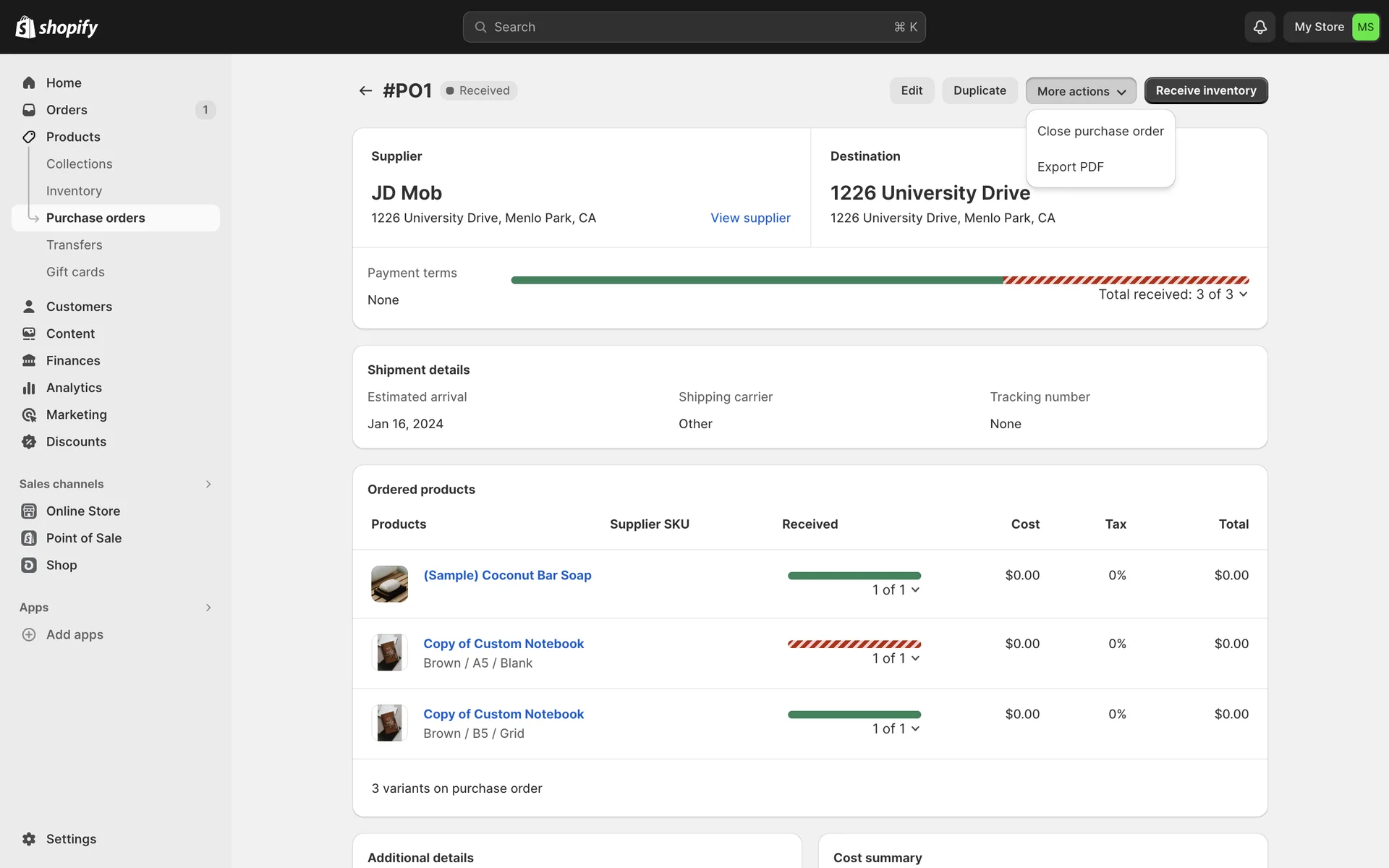Open Coconut Bar Soap received 1 of 1 dropdown
The width and height of the screenshot is (1389, 868).
pos(915,590)
